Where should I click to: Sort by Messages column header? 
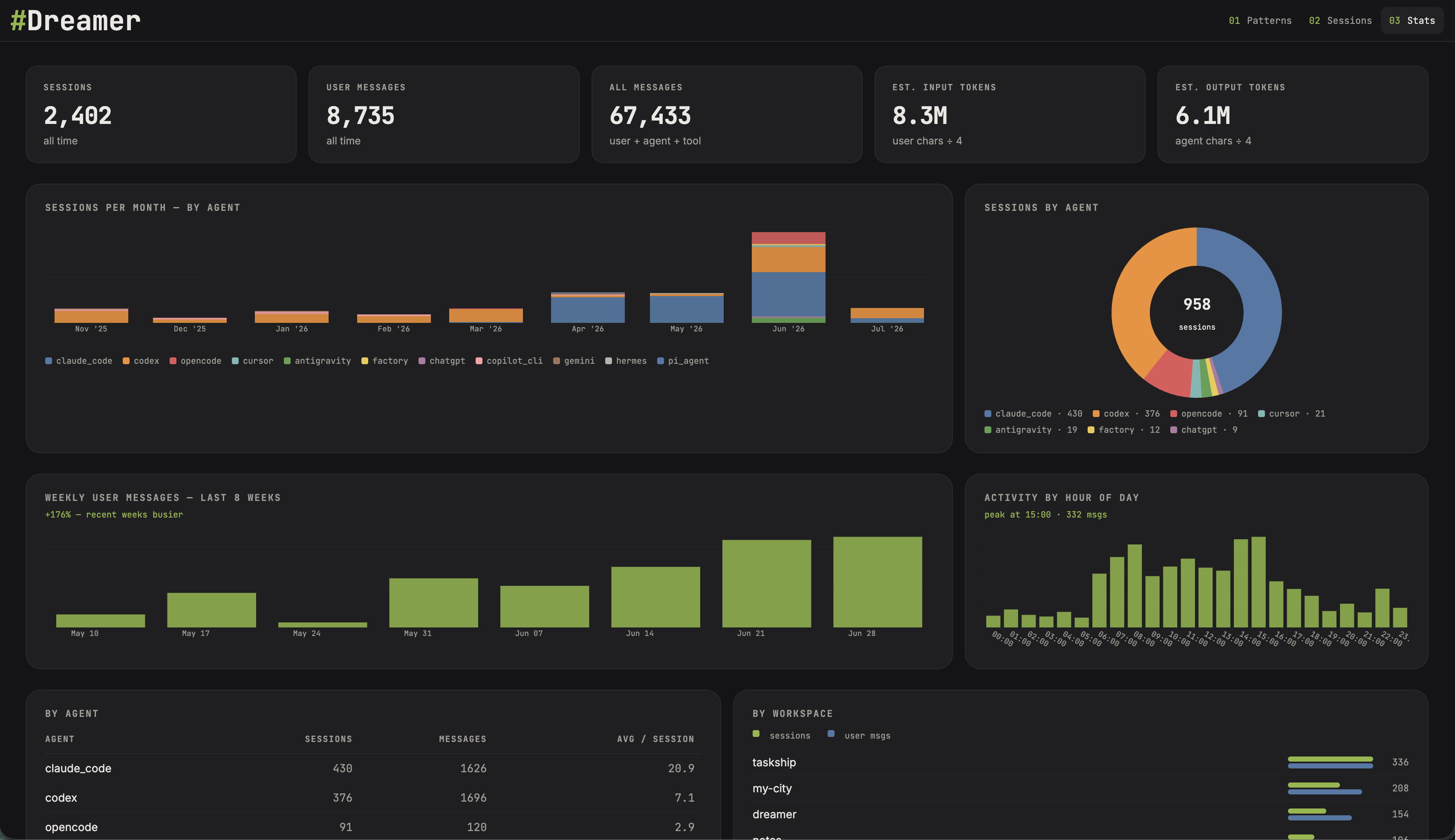tap(462, 739)
